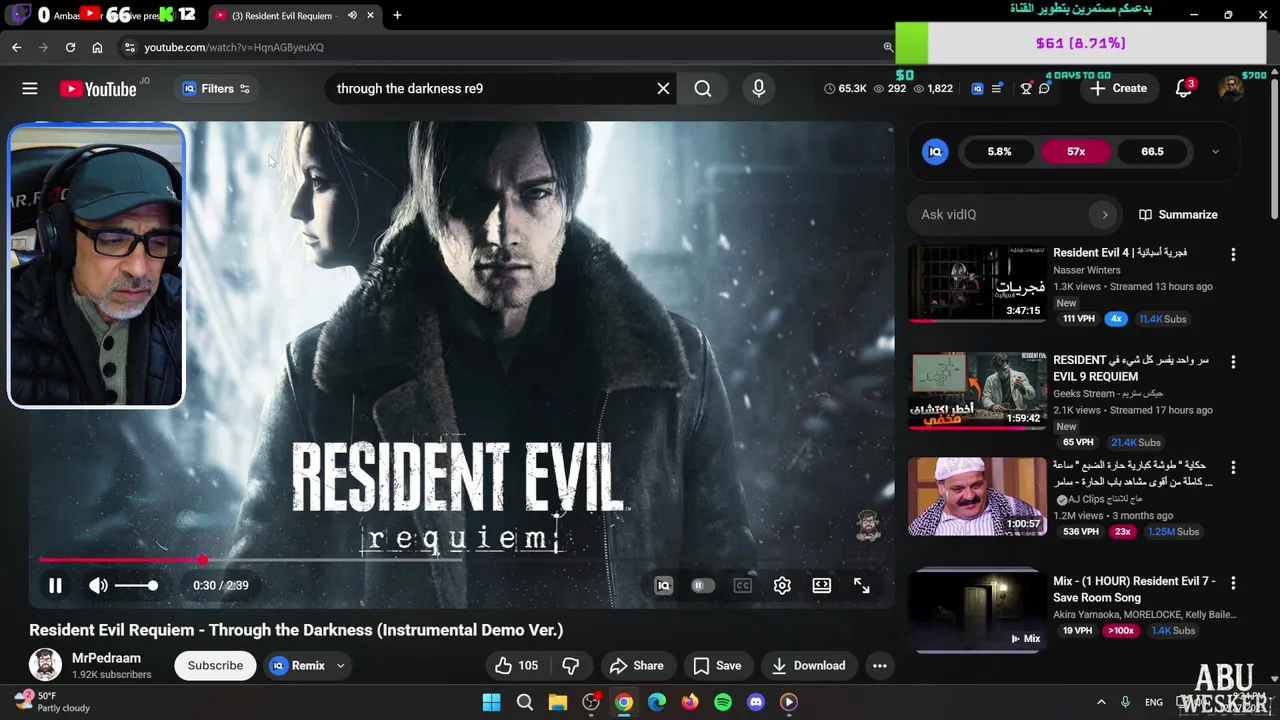Go to the YouTube home logo
This screenshot has height=720, width=1280.
coord(98,89)
